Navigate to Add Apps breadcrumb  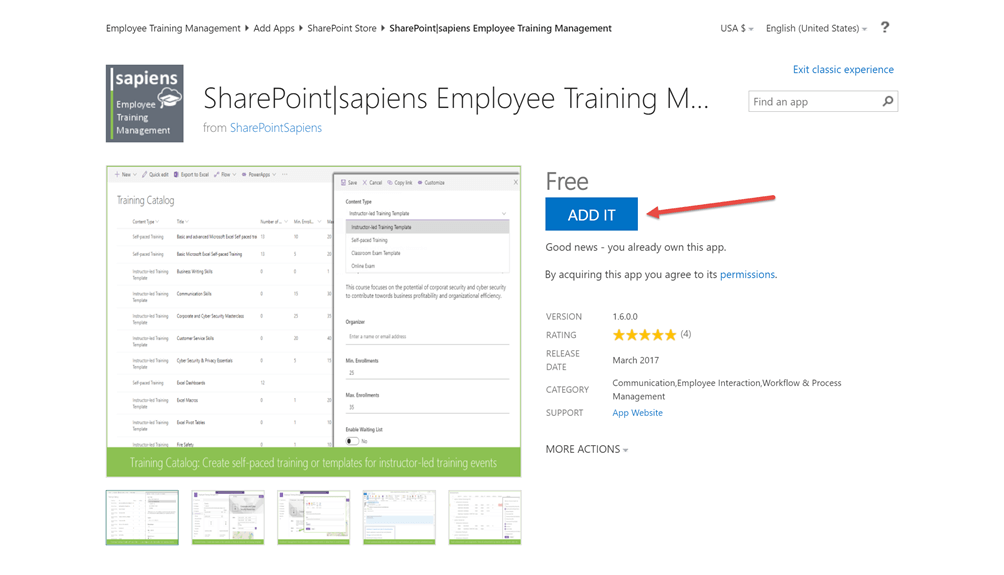[x=274, y=29]
